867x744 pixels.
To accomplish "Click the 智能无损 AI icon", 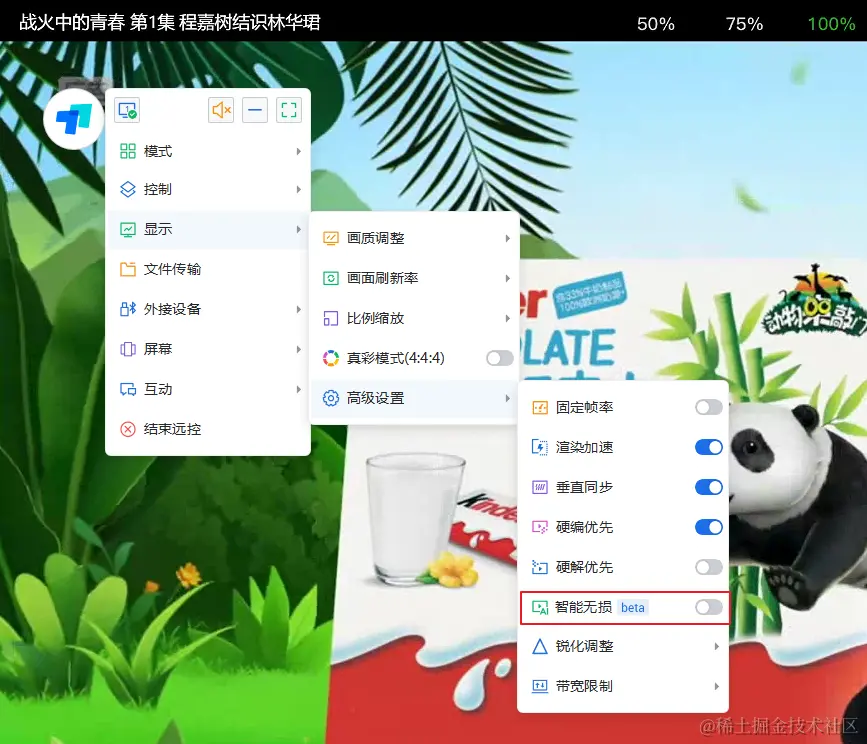I will pyautogui.click(x=540, y=607).
